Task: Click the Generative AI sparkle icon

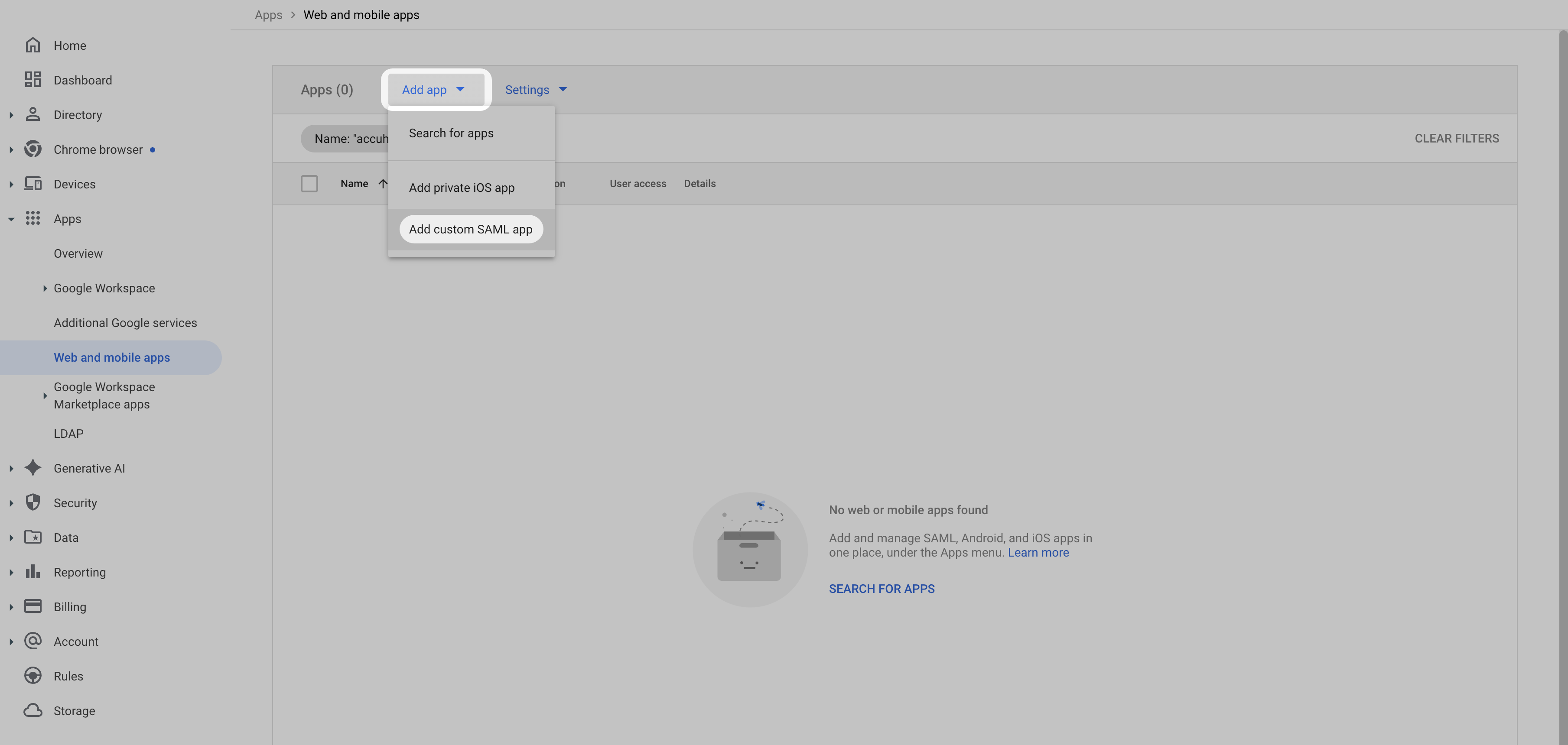Action: click(33, 468)
